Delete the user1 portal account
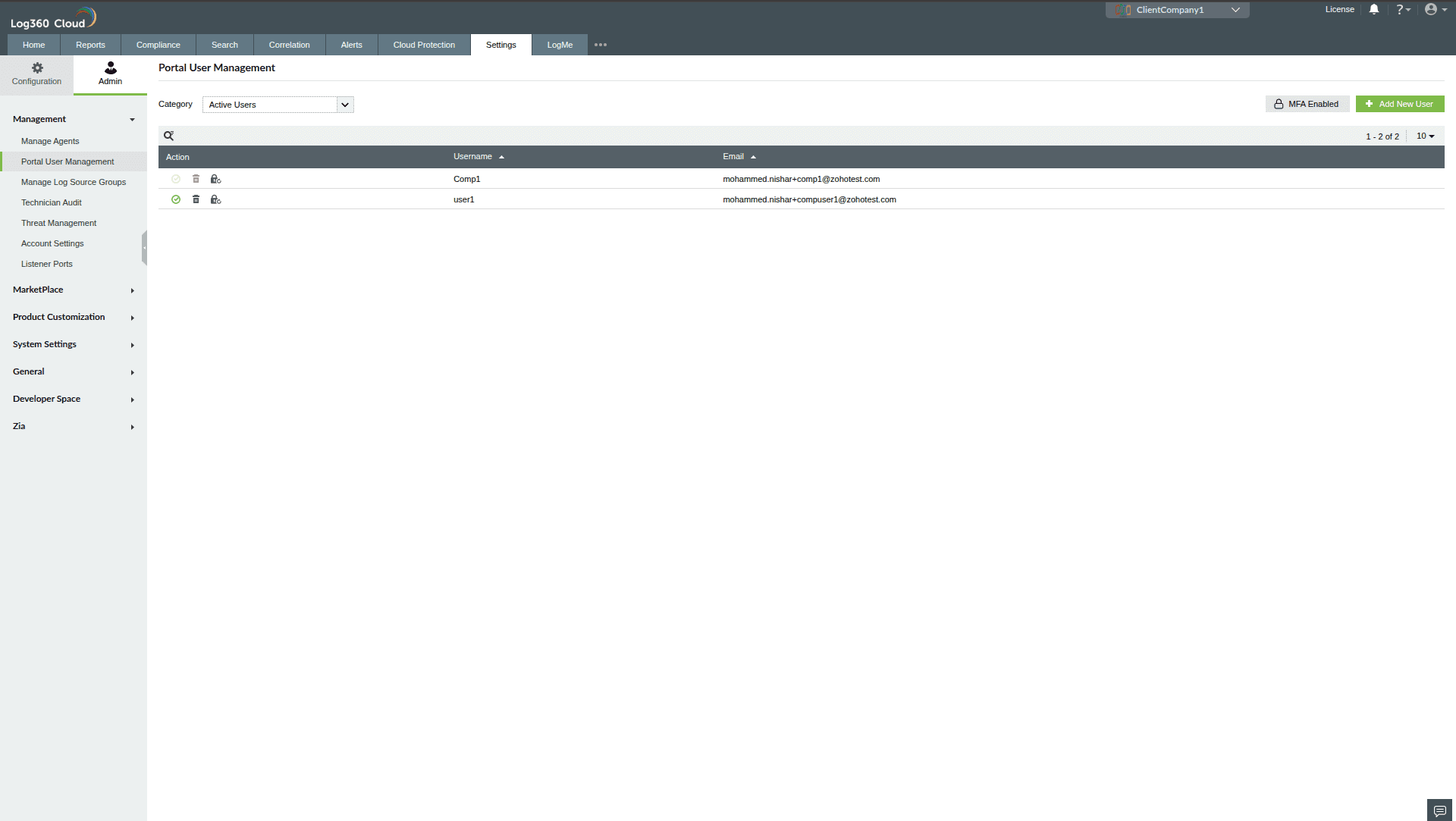This screenshot has height=821, width=1456. tap(196, 199)
